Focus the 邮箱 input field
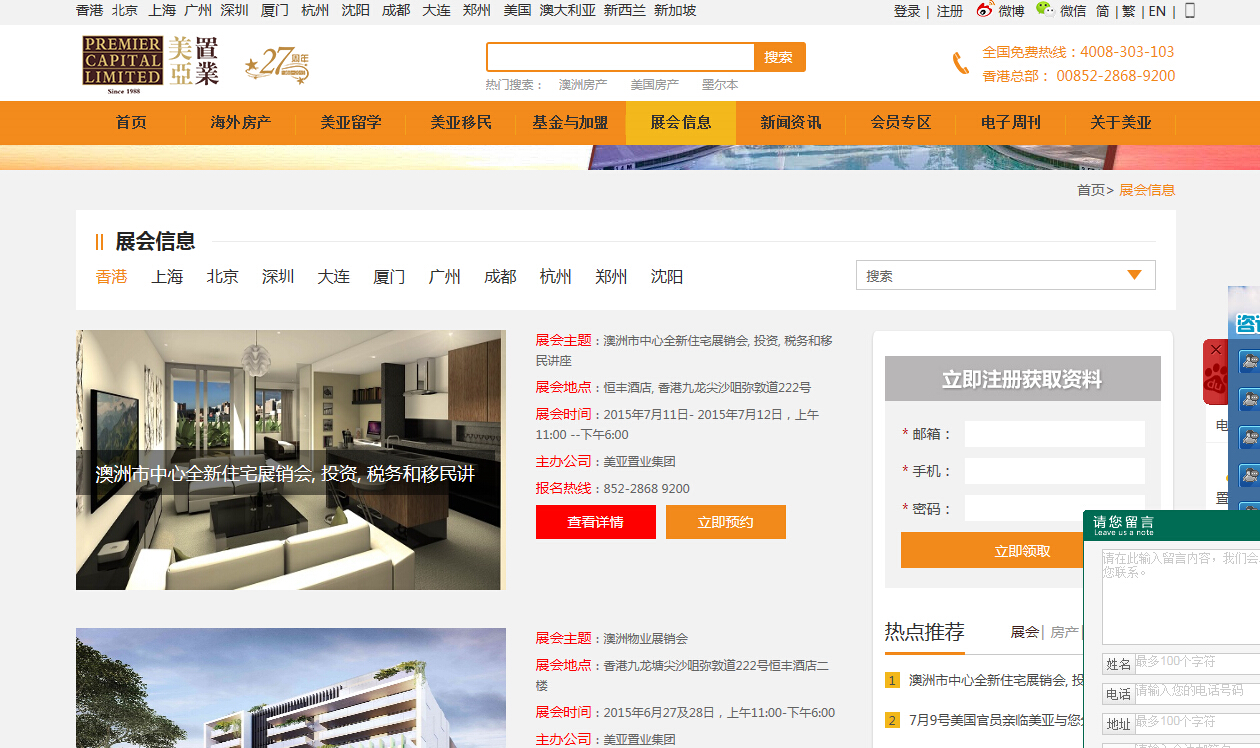 [1055, 434]
